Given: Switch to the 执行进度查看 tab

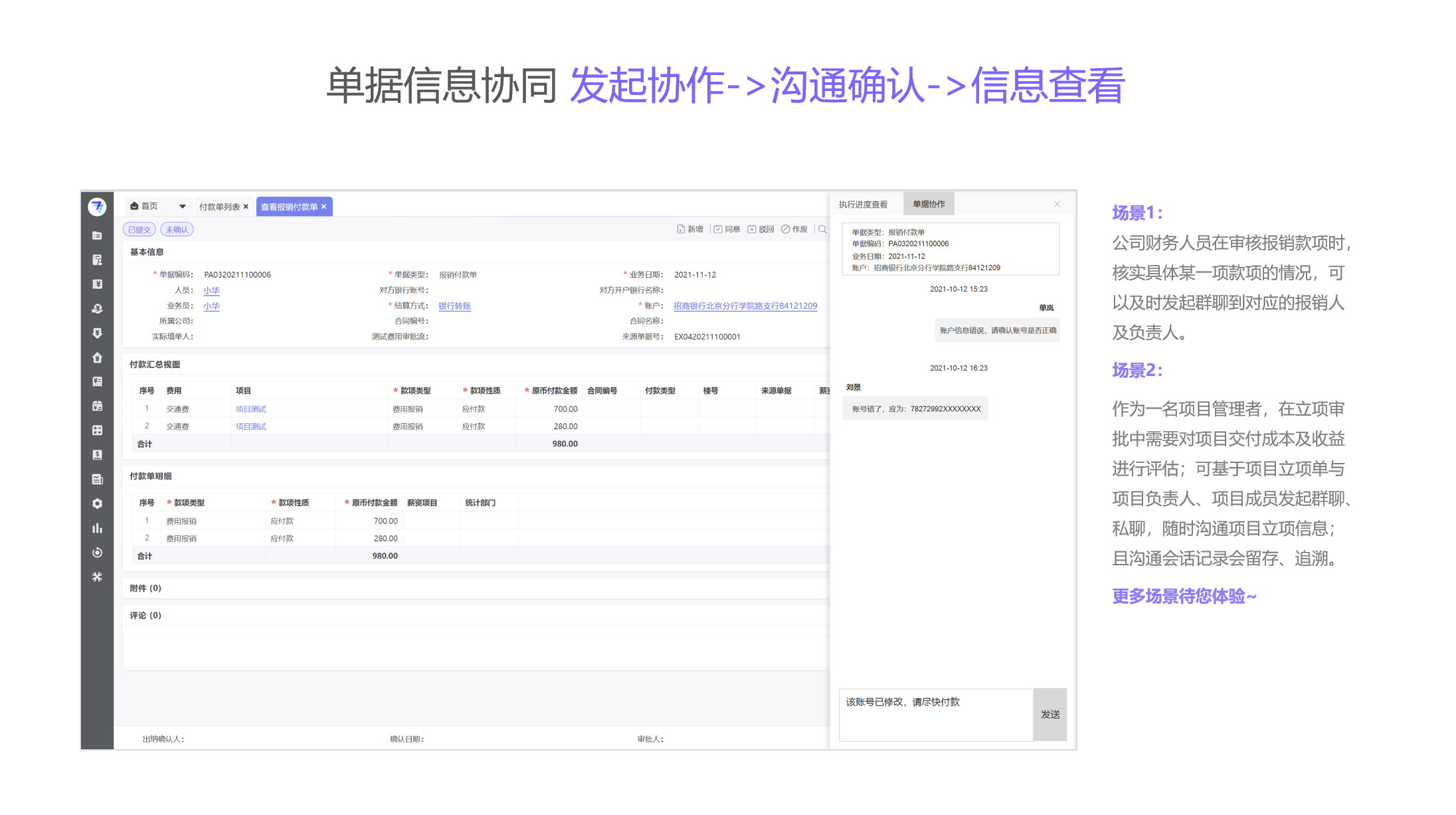Looking at the screenshot, I should click(863, 205).
